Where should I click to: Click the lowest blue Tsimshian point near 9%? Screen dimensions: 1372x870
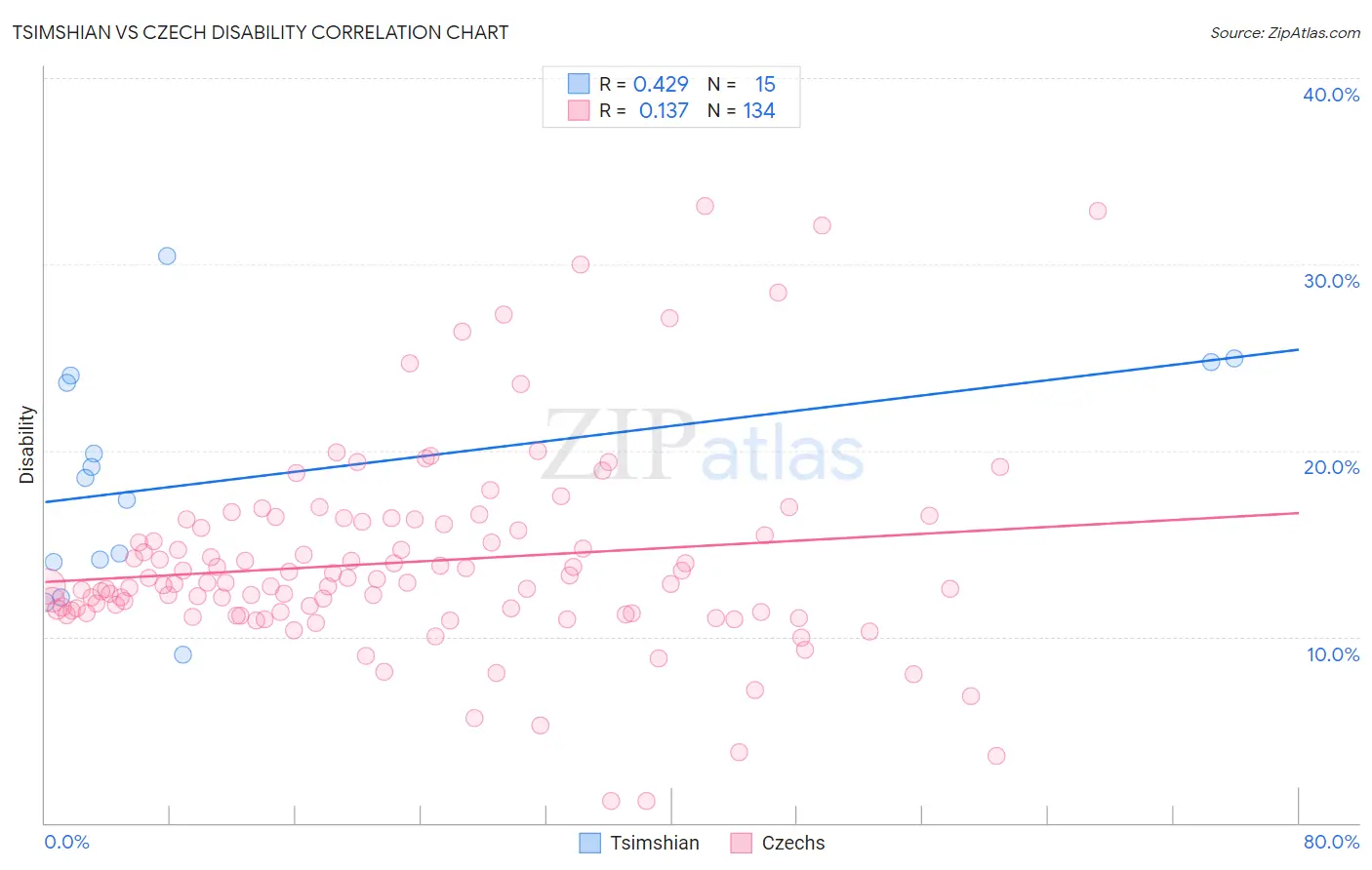(182, 654)
